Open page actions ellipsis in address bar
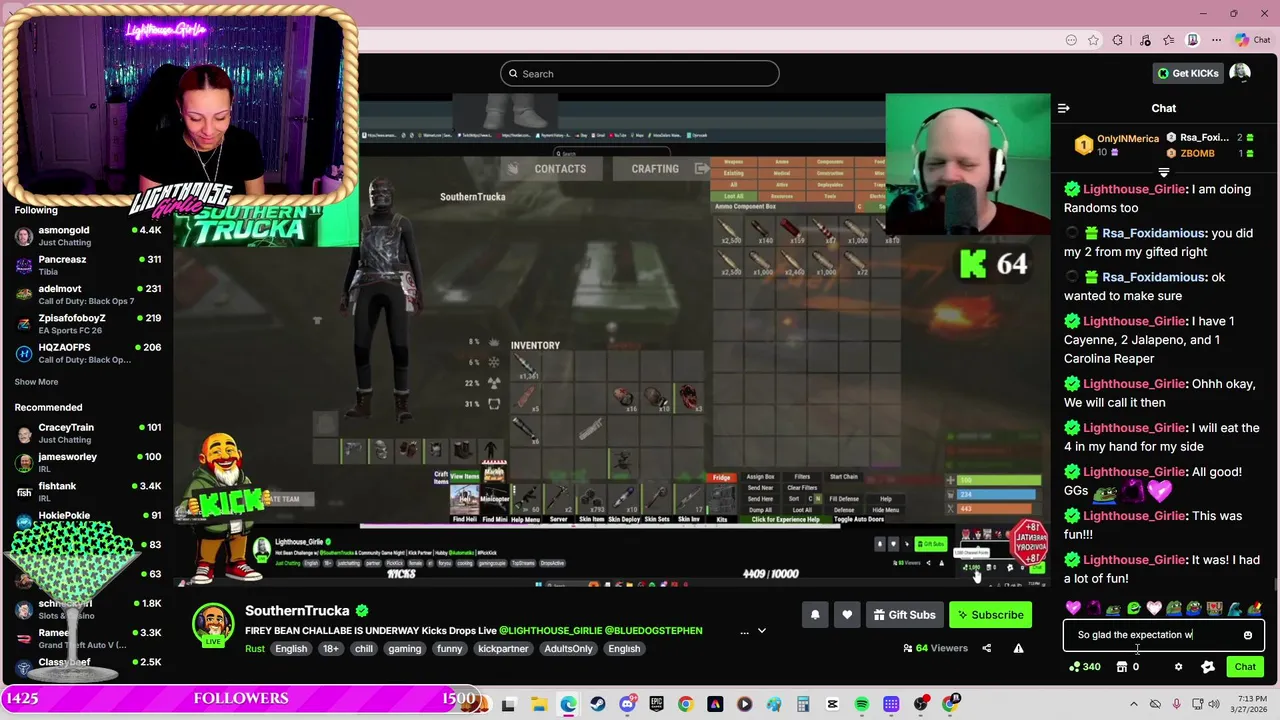The image size is (1280, 720). (1071, 40)
